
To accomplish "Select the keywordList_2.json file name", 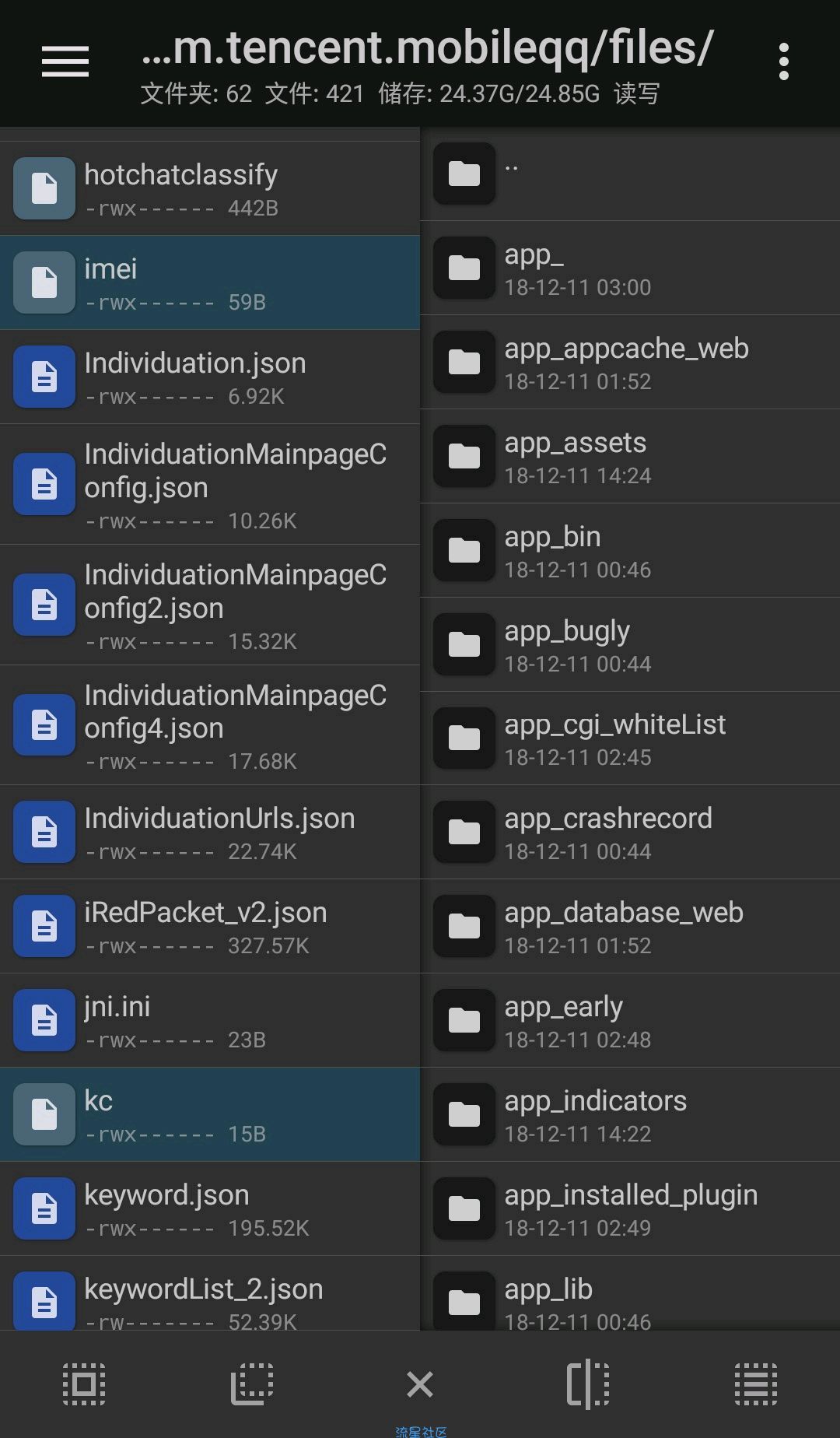I will click(203, 1289).
